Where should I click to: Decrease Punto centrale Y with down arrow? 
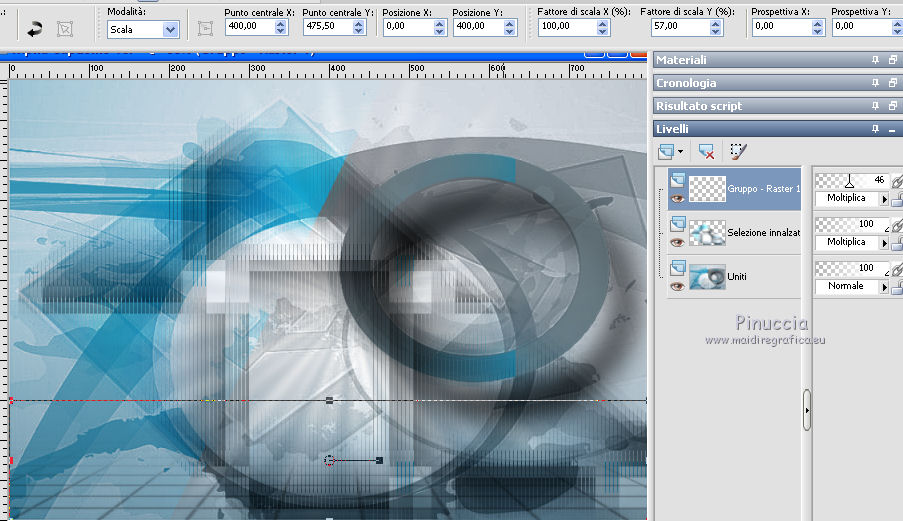pos(359,31)
